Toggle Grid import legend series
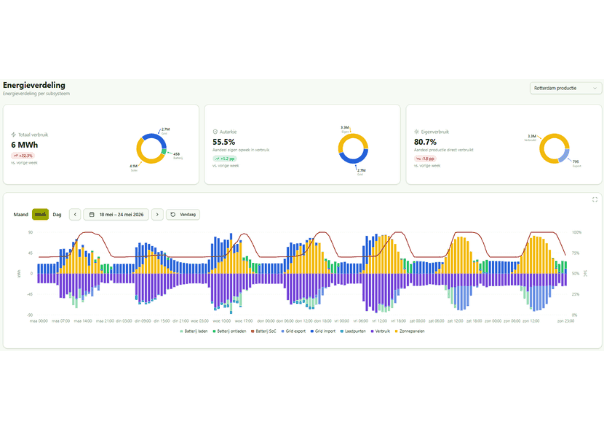604x430 pixels. coord(323,331)
